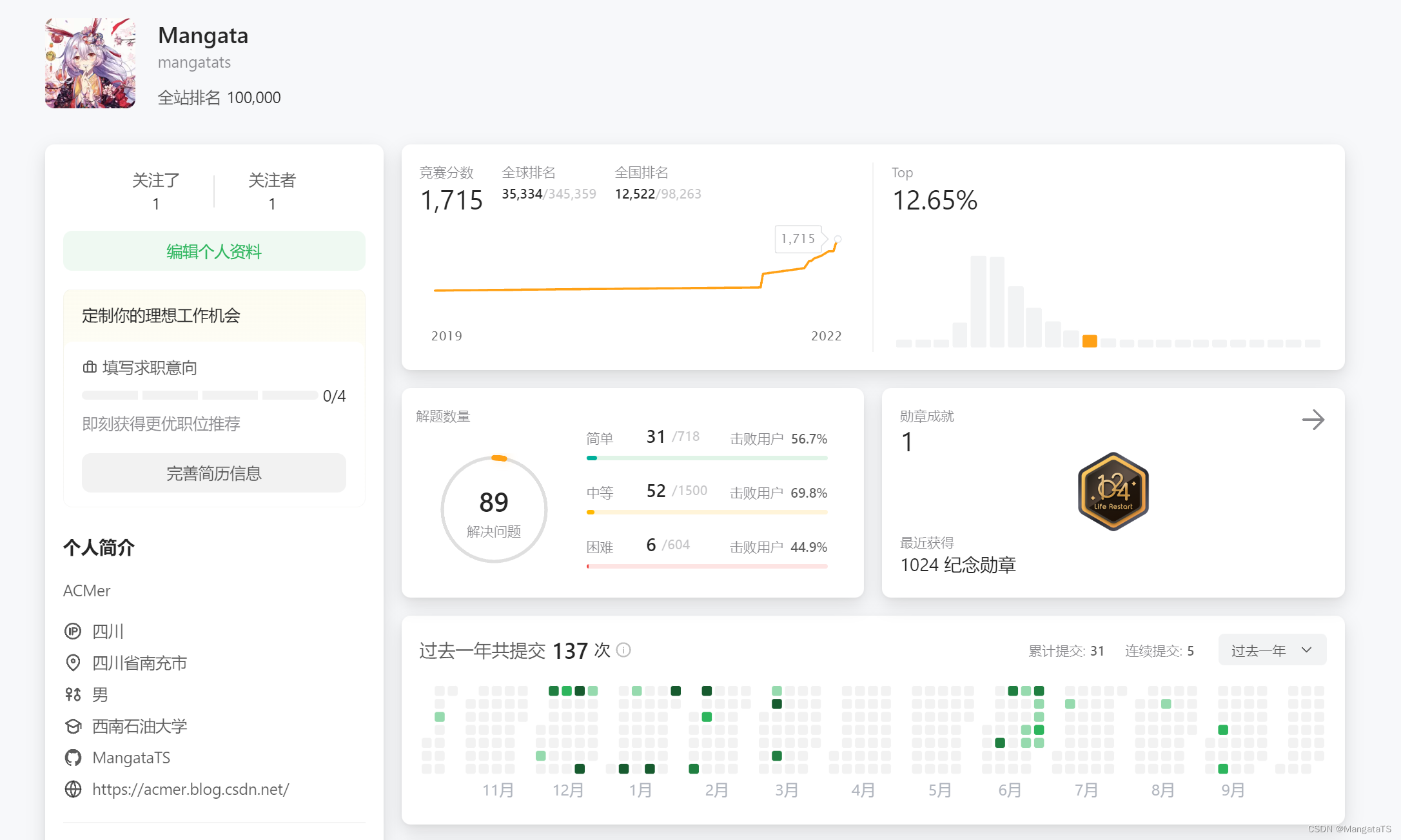This screenshot has width=1401, height=840.
Task: Open the 关注了 following list
Action: (156, 191)
